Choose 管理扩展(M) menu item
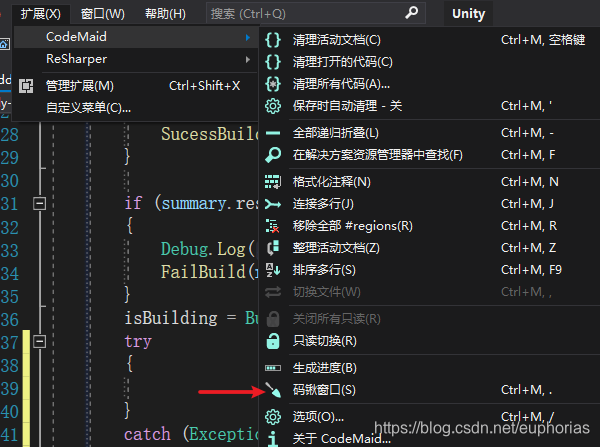The image size is (600, 447). click(136, 86)
